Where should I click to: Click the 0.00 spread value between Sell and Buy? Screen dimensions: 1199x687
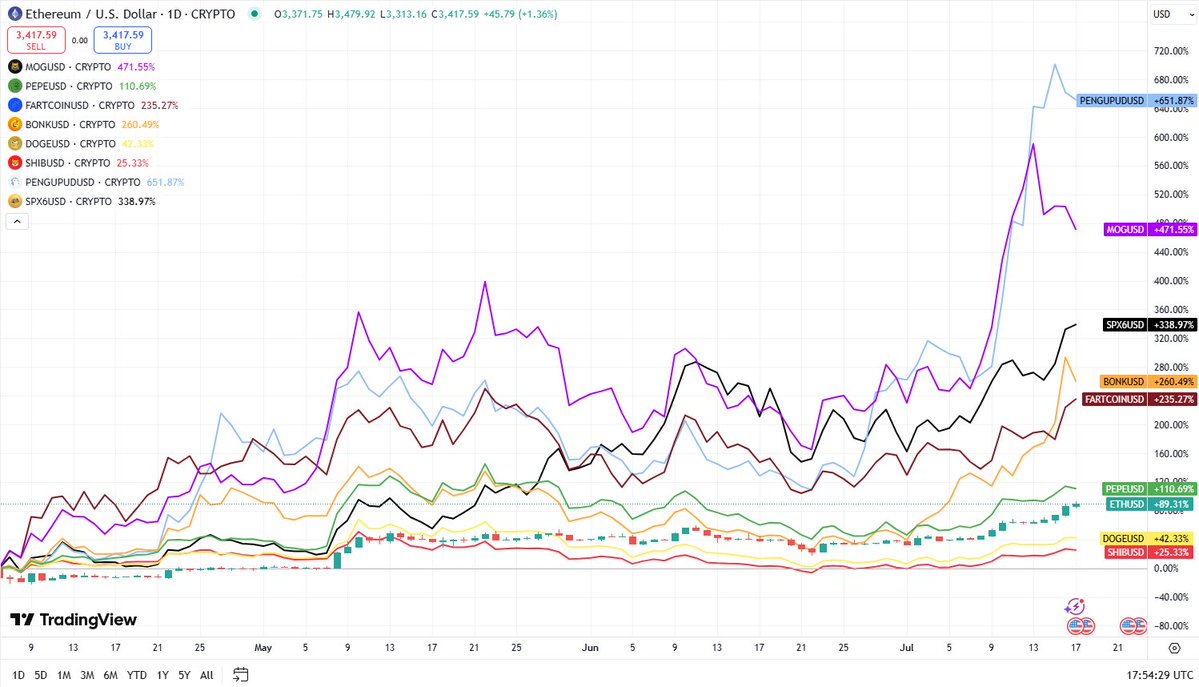click(80, 41)
